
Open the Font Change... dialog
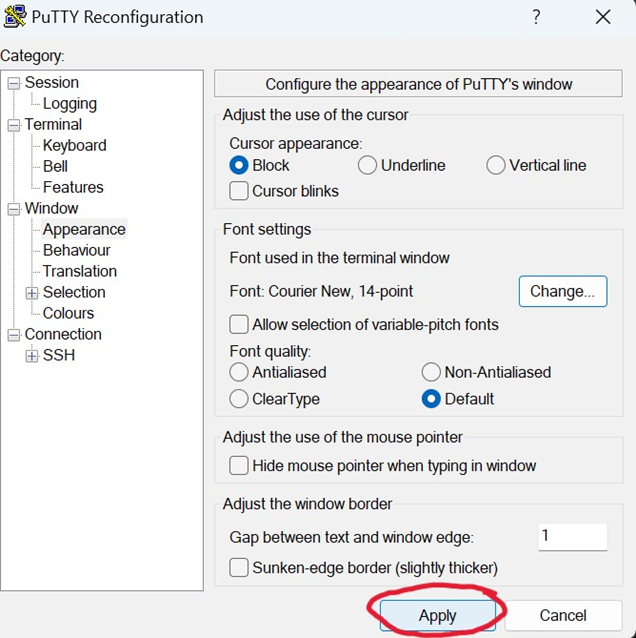point(563,291)
